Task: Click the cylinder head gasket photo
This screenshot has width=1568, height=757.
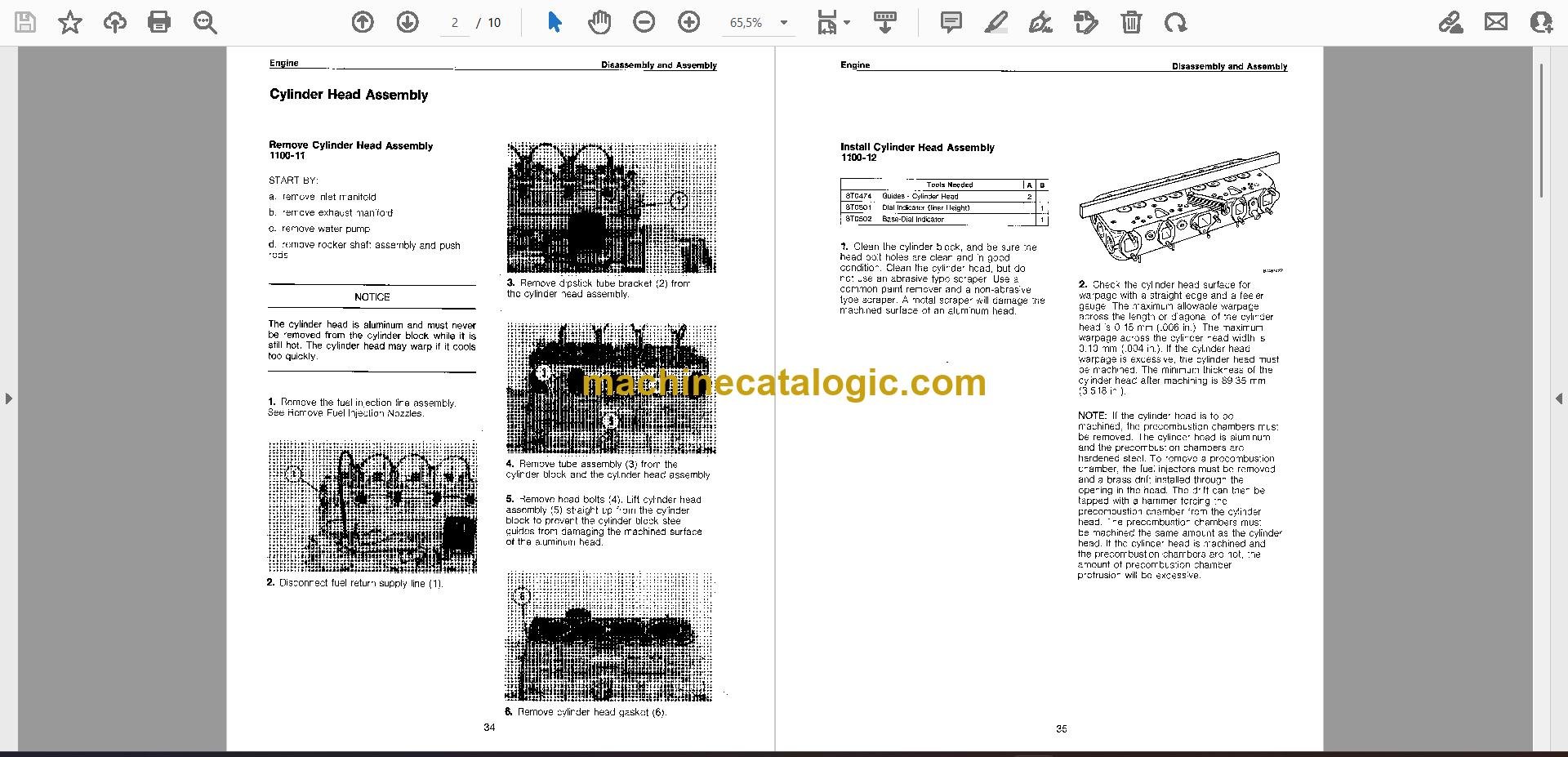Action: (x=609, y=636)
